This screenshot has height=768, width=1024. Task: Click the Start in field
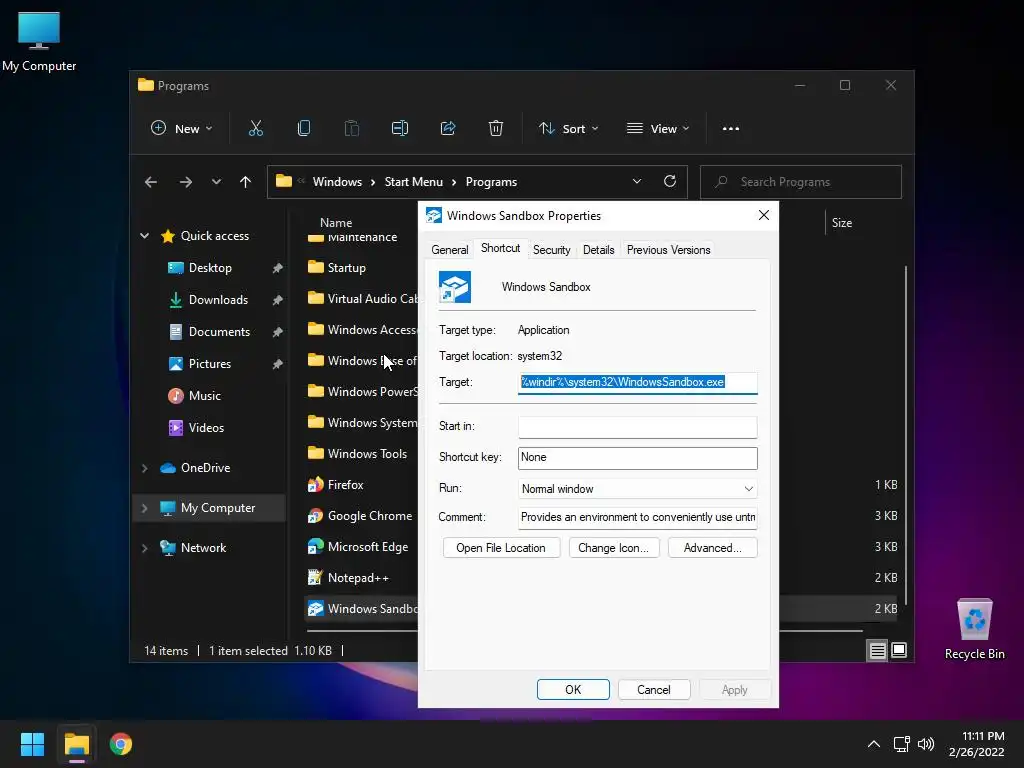(637, 427)
